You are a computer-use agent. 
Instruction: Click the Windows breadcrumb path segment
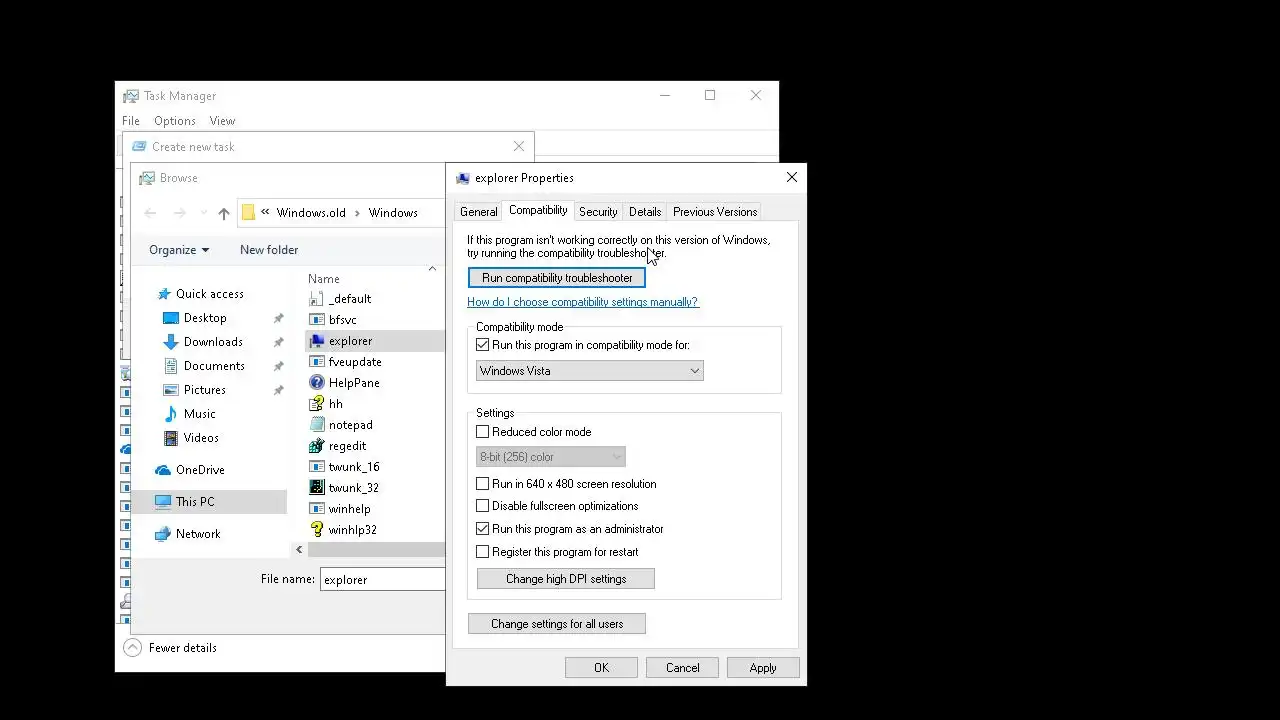click(393, 213)
